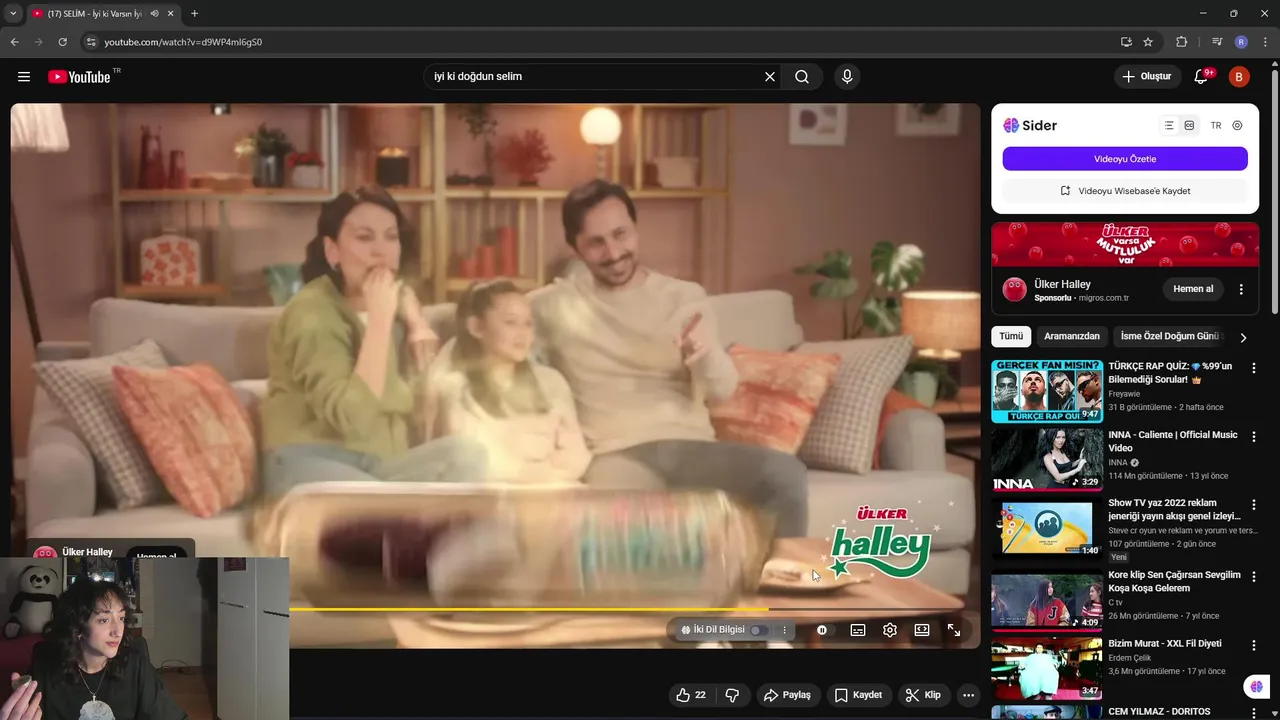Enter fullscreen on the video
Screen dimensions: 1280x720
954,630
